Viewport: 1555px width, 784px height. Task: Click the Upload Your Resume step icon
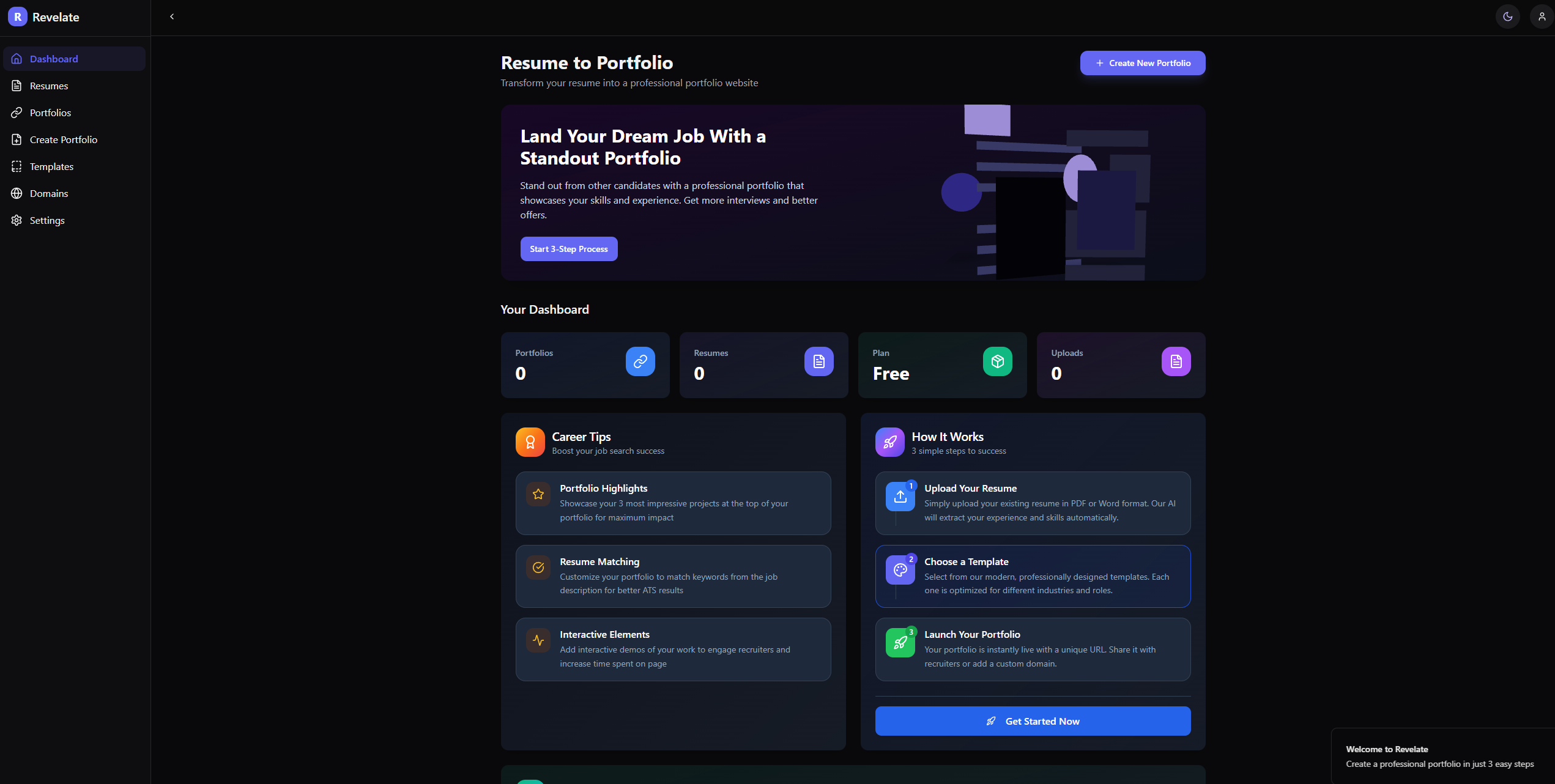(x=900, y=497)
